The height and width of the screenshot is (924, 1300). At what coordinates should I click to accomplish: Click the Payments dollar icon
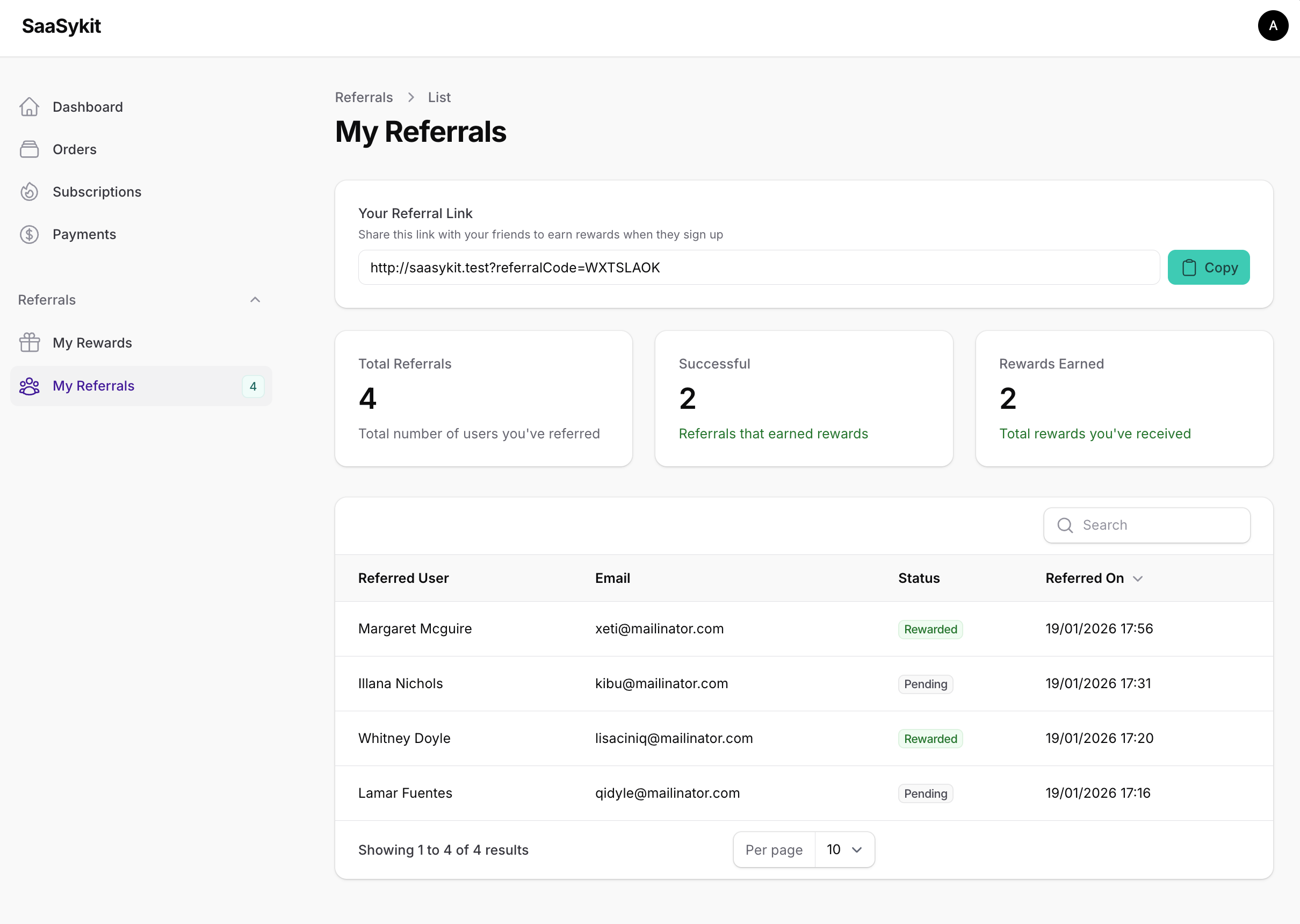point(30,234)
